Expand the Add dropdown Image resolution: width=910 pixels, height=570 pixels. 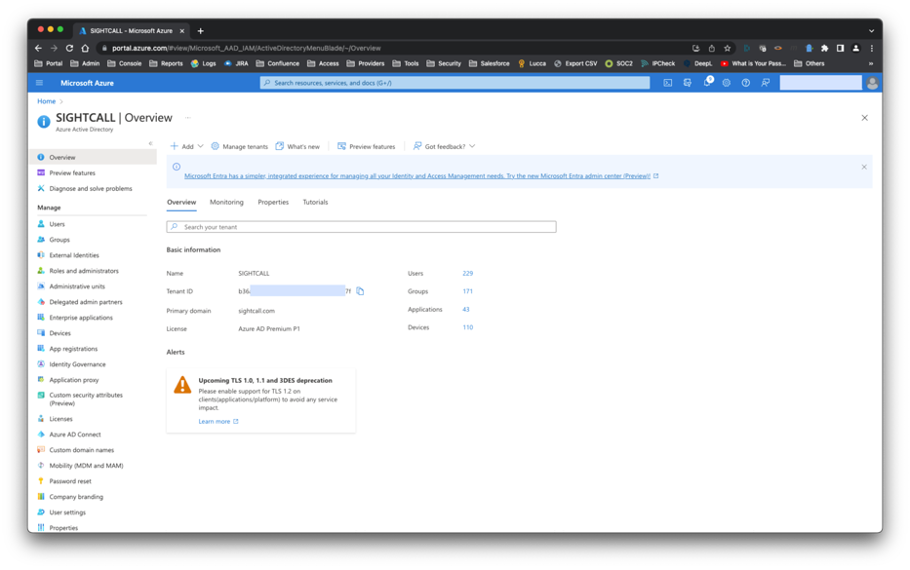[x=186, y=146]
